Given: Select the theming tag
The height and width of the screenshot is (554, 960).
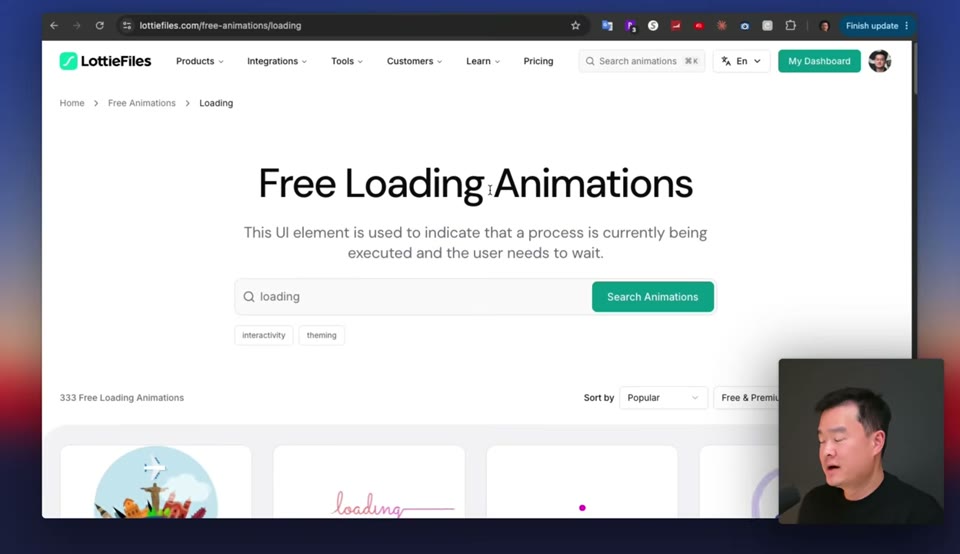Looking at the screenshot, I should [321, 335].
